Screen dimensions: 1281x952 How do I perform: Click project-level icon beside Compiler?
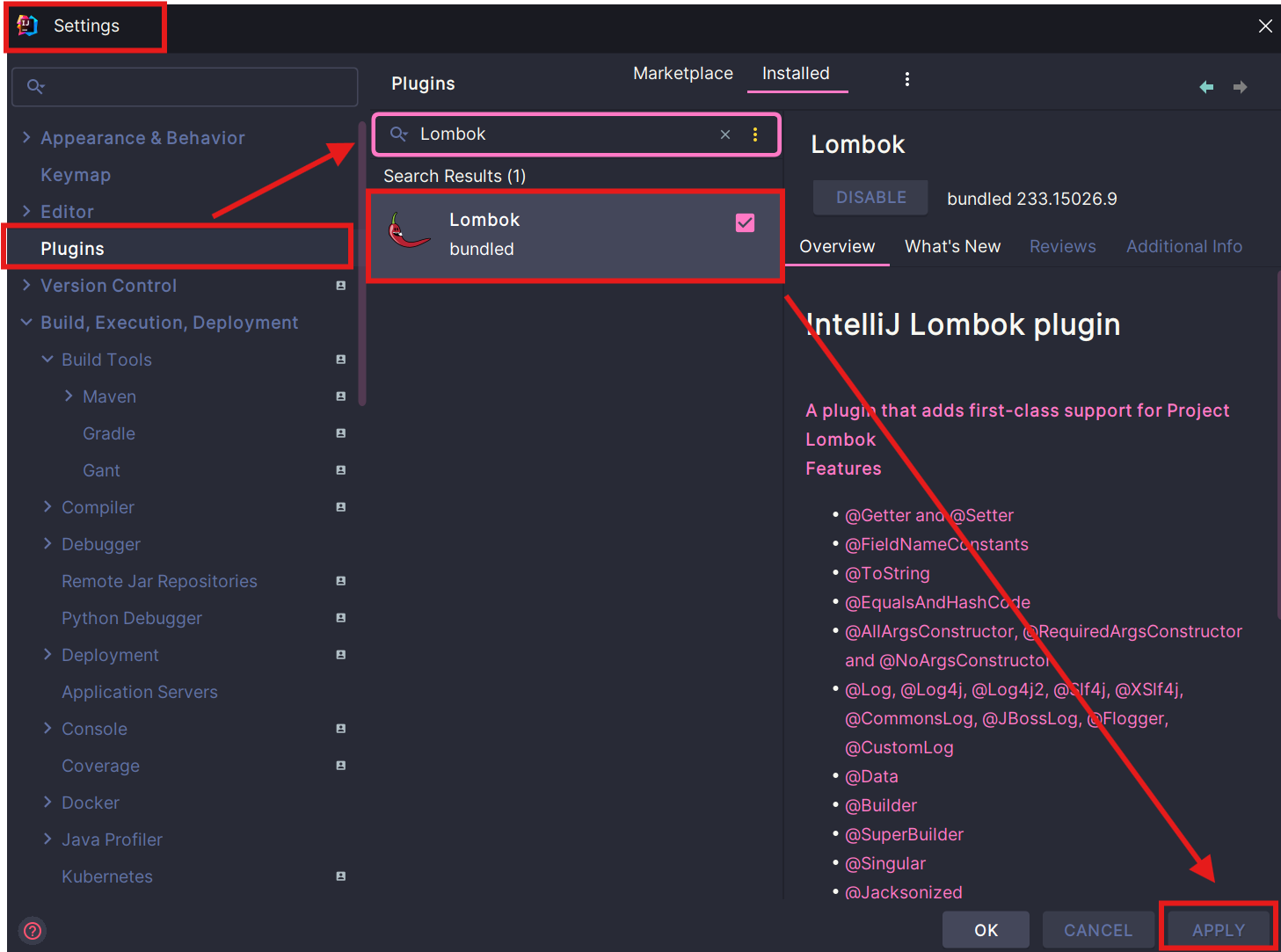point(340,507)
